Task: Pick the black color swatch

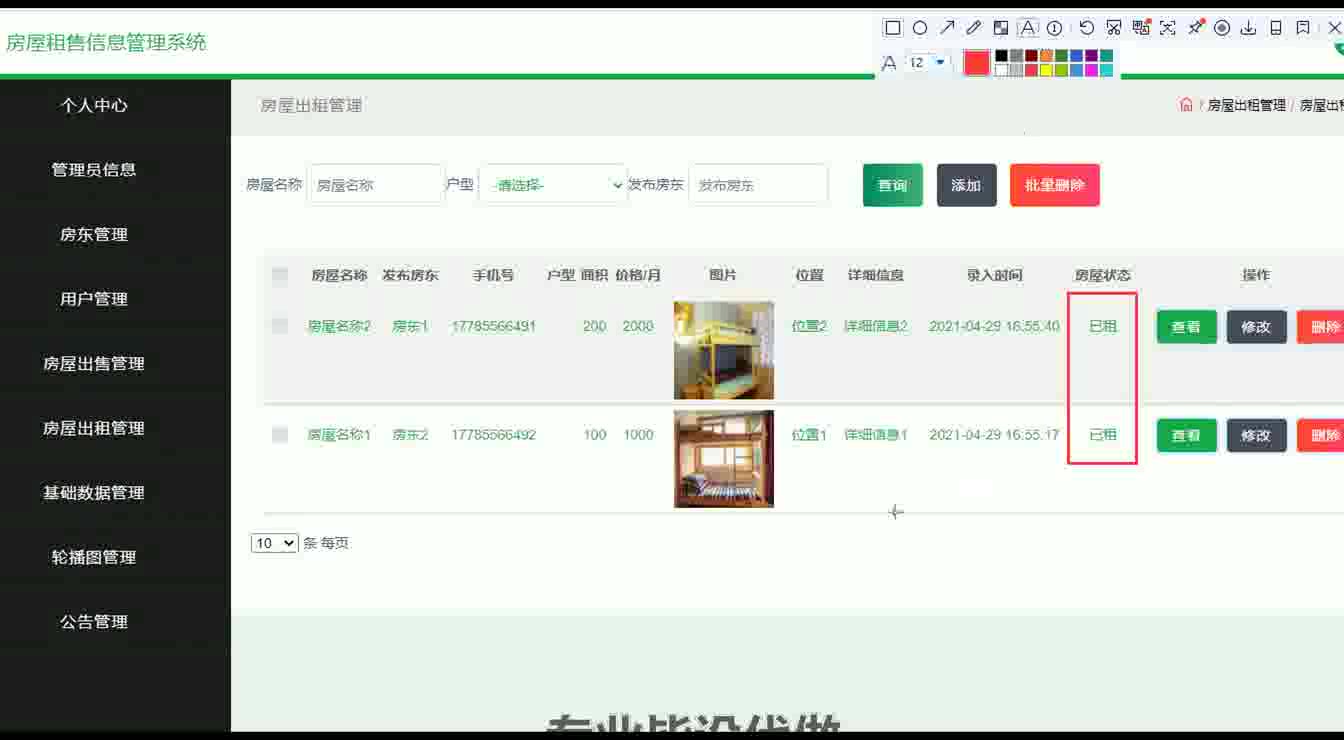Action: click(x=1001, y=55)
